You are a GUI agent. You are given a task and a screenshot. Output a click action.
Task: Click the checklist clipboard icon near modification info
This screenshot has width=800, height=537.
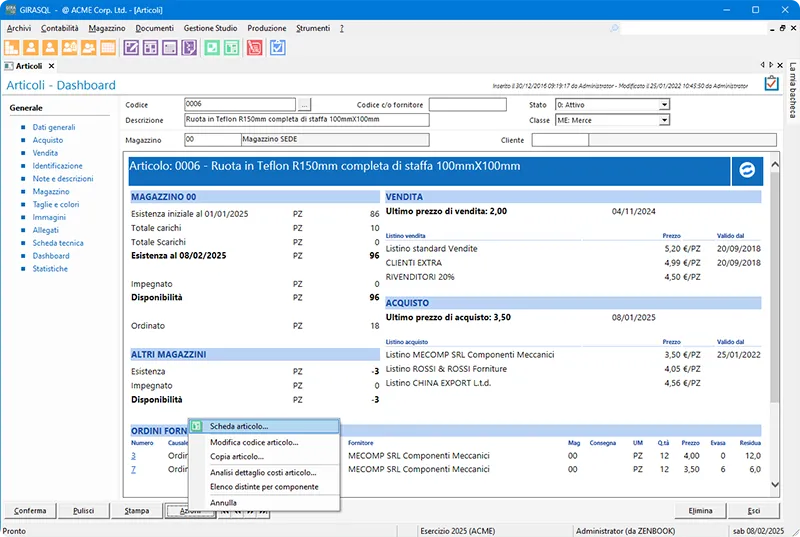(x=771, y=83)
